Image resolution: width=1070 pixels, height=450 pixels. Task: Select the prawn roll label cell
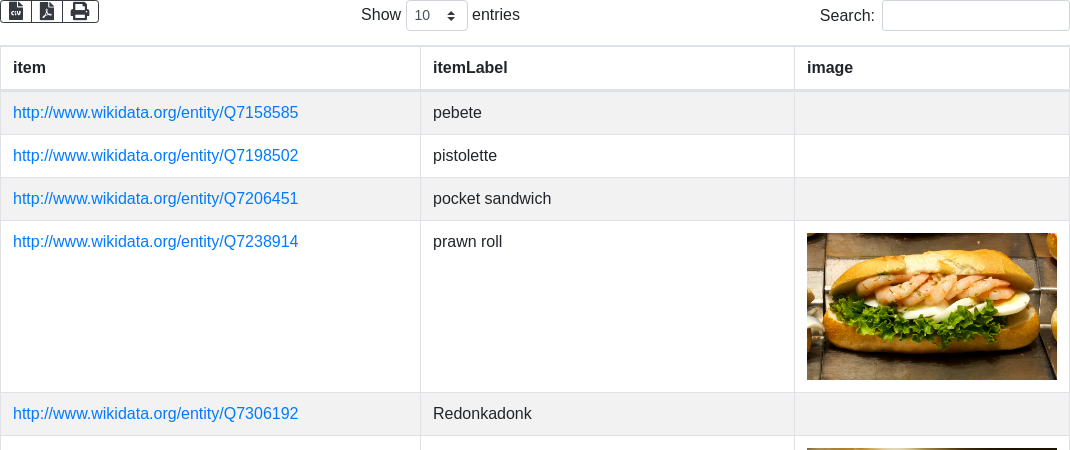[467, 242]
